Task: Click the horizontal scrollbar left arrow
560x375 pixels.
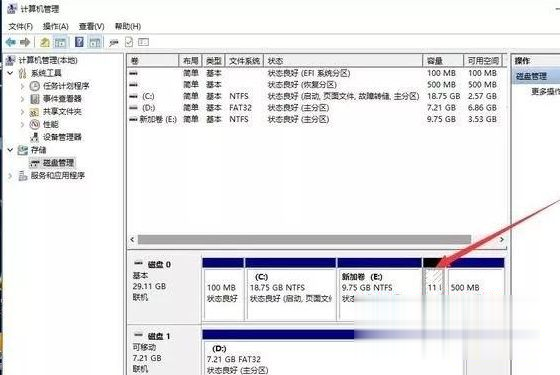Action: click(132, 239)
